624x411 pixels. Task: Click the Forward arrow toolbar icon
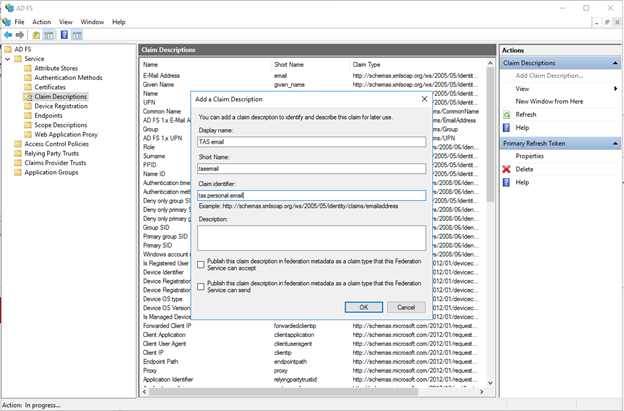pos(20,35)
